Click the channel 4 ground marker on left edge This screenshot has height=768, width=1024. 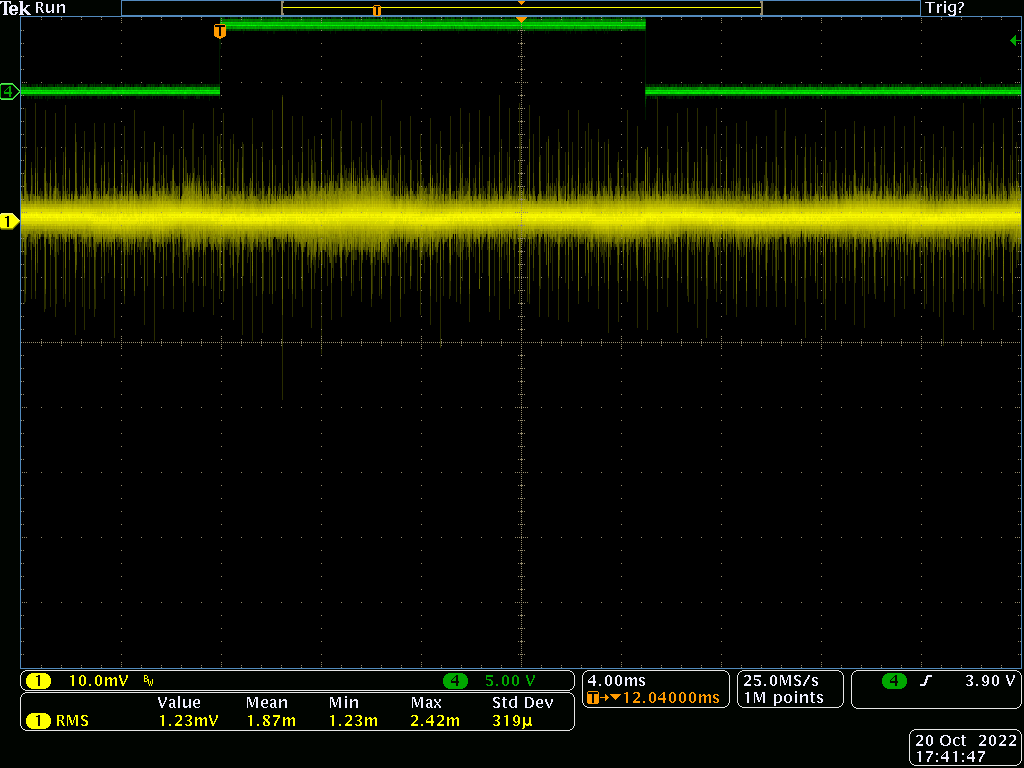pyautogui.click(x=9, y=92)
